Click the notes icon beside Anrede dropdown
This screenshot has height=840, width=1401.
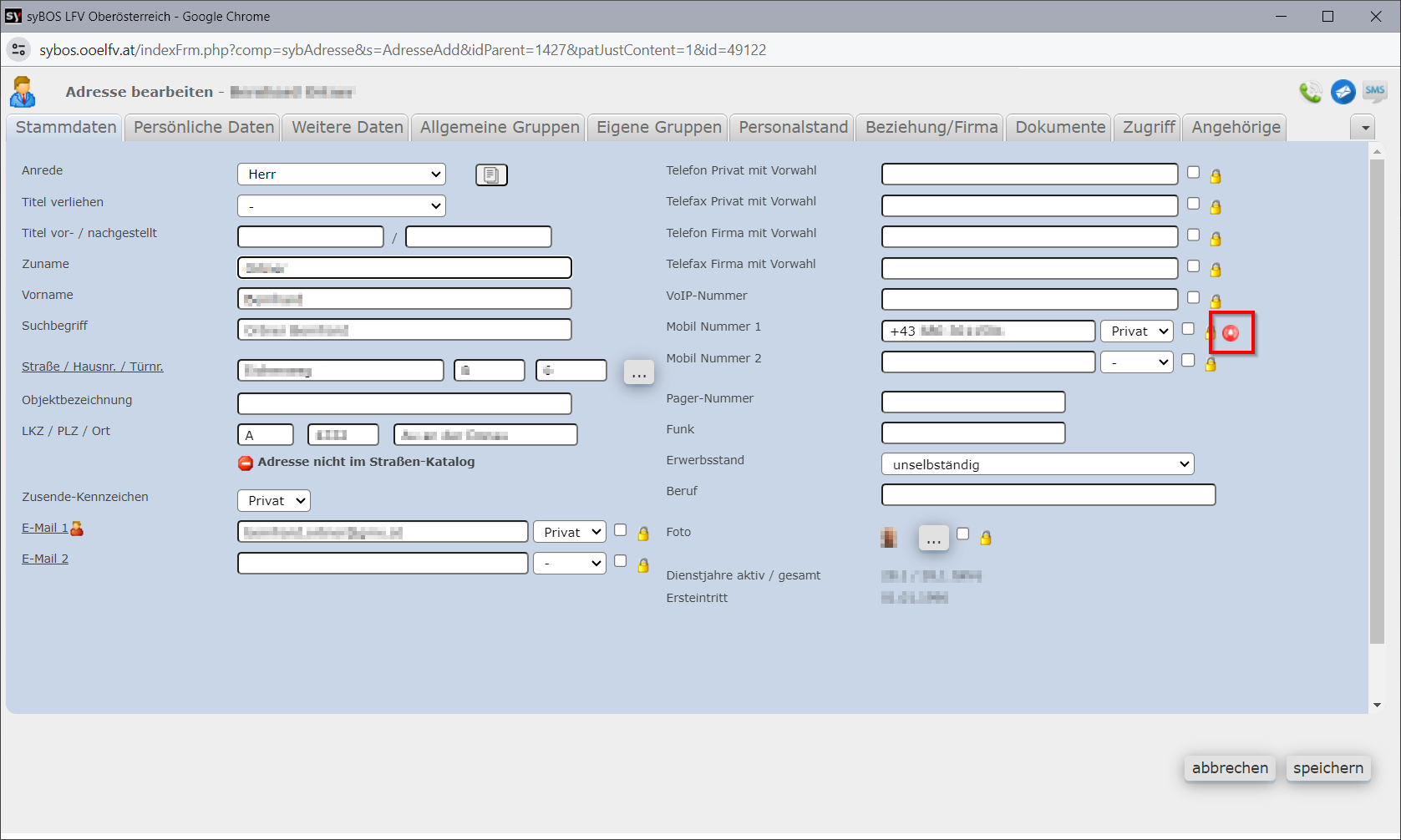491,175
